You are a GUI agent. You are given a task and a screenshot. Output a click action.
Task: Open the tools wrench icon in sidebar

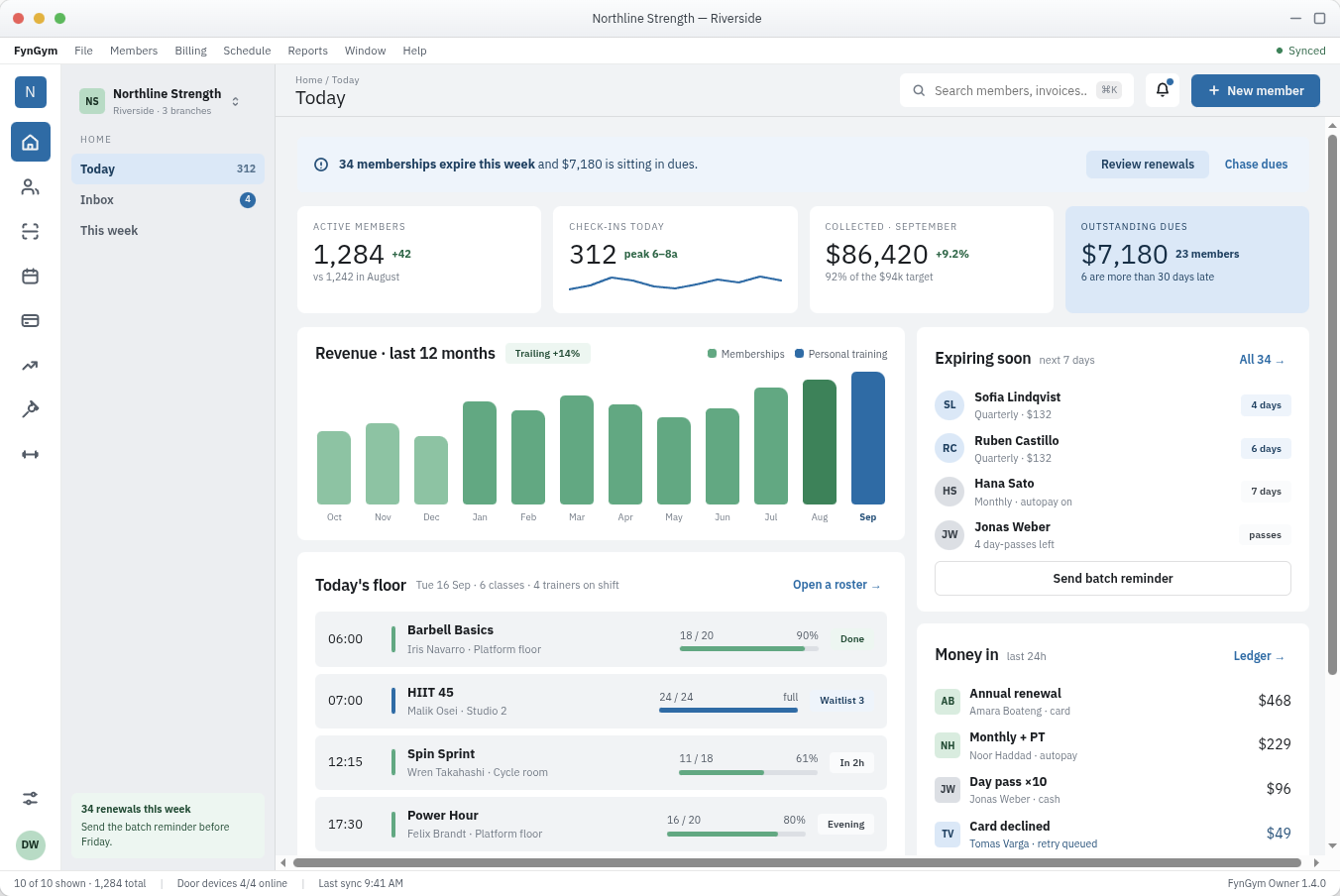[31, 409]
